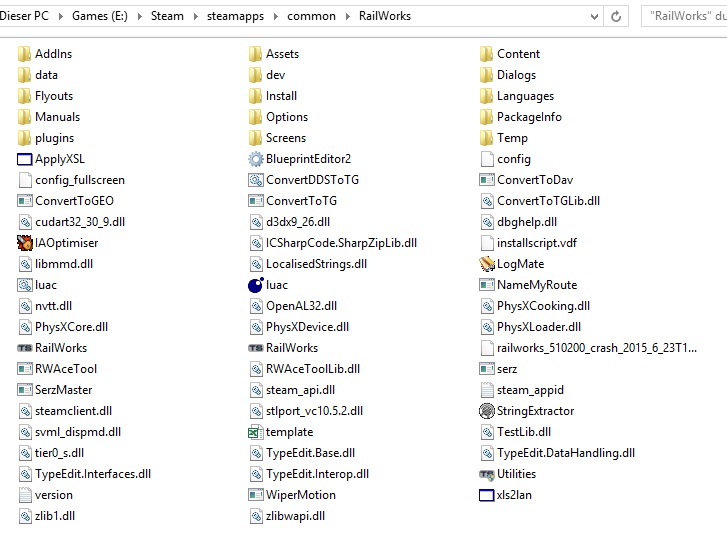
Task: Select TypeEdit.DataHandling.dll file
Action: point(557,453)
